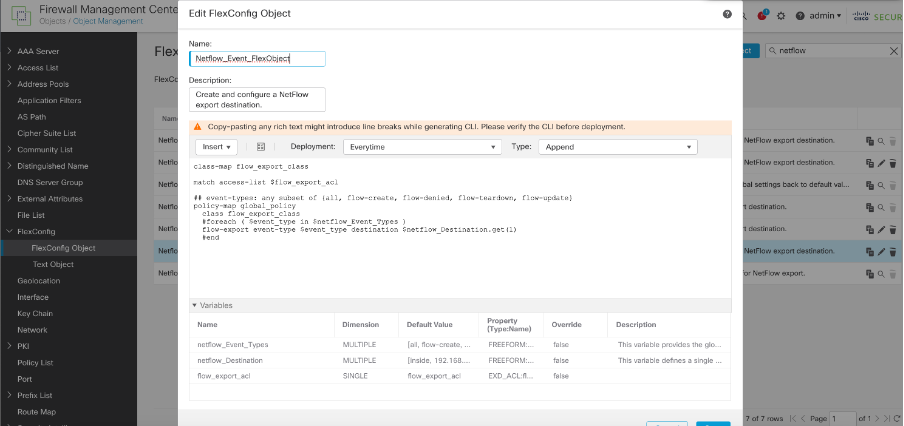The width and height of the screenshot is (904, 426).
Task: Click the Firewall Management Center logo icon
Action: pyautogui.click(x=21, y=16)
